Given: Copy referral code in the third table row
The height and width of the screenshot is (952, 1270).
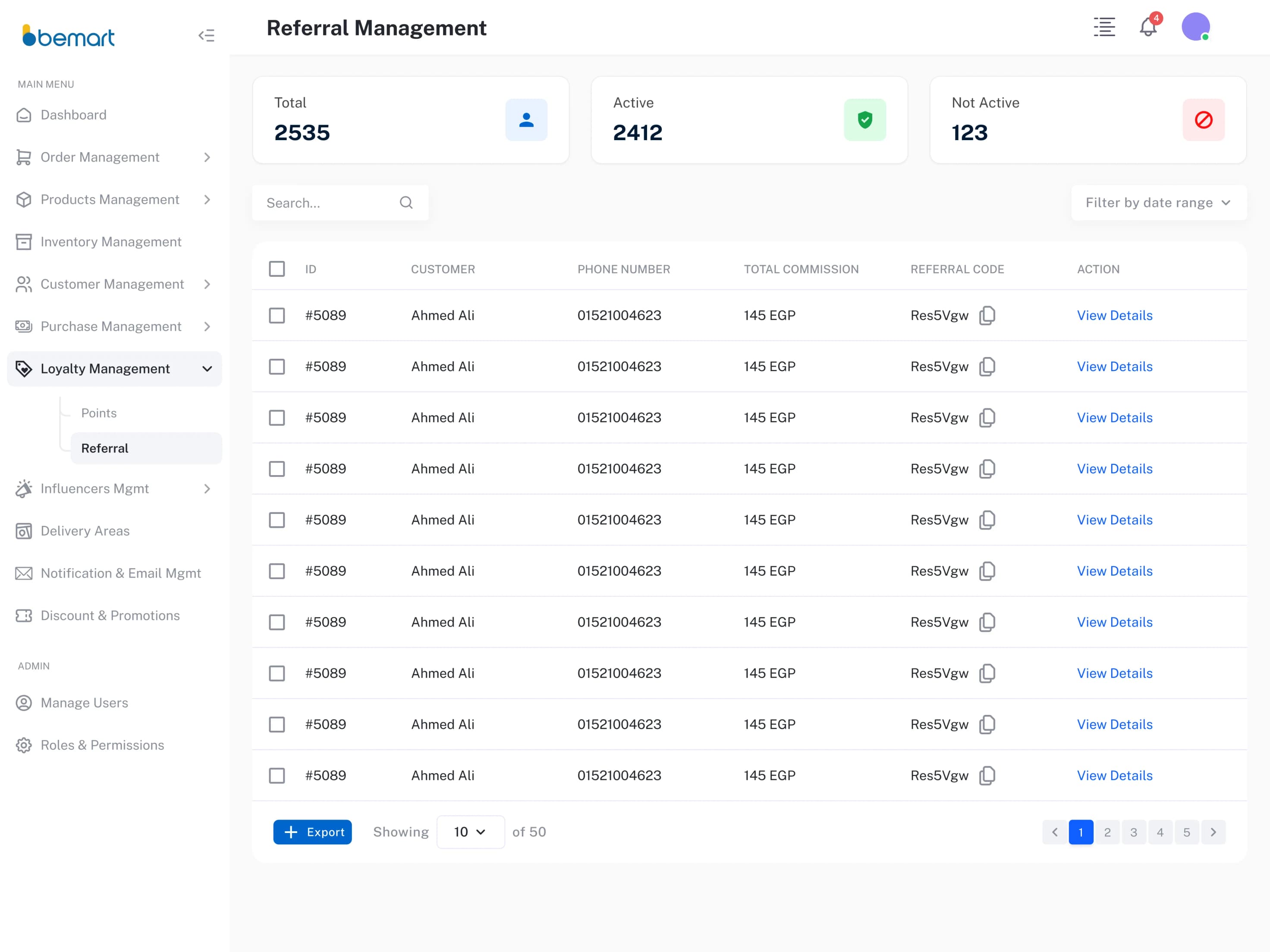Looking at the screenshot, I should 987,418.
